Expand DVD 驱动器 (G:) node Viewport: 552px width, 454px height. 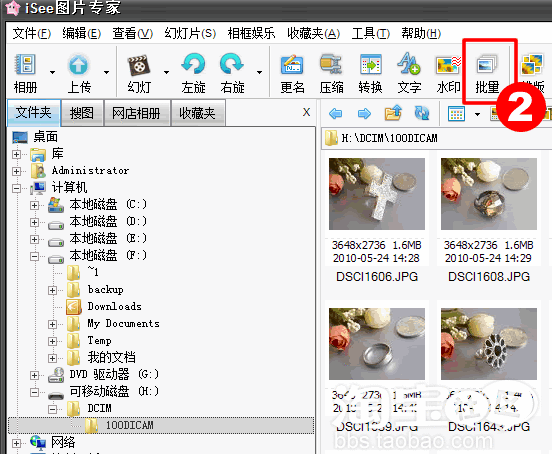34,375
